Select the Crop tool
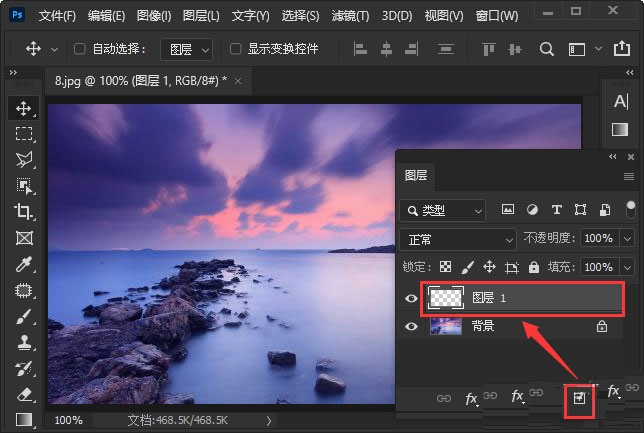Viewport: 644px width, 433px height. 24,211
